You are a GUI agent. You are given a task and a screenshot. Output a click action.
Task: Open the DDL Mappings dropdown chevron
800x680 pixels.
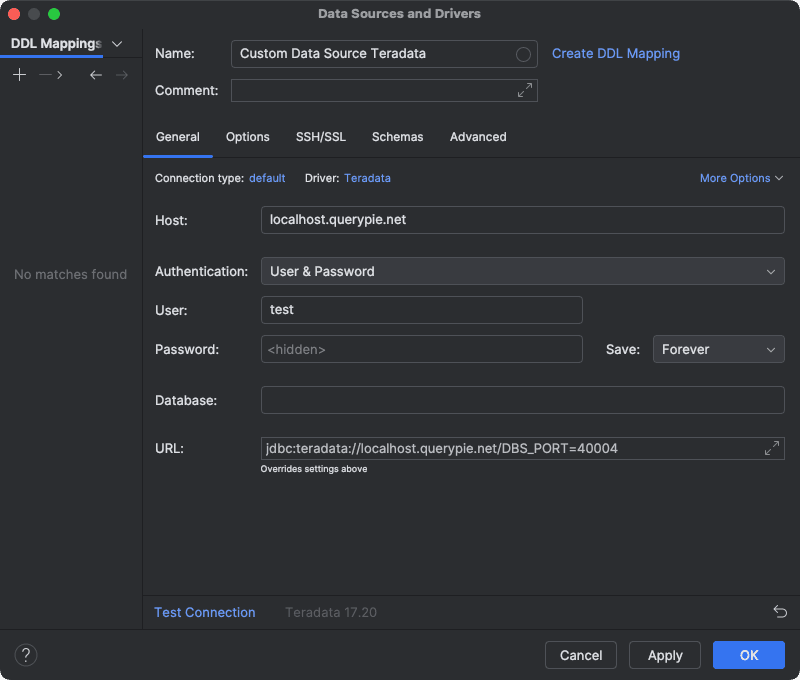[117, 44]
